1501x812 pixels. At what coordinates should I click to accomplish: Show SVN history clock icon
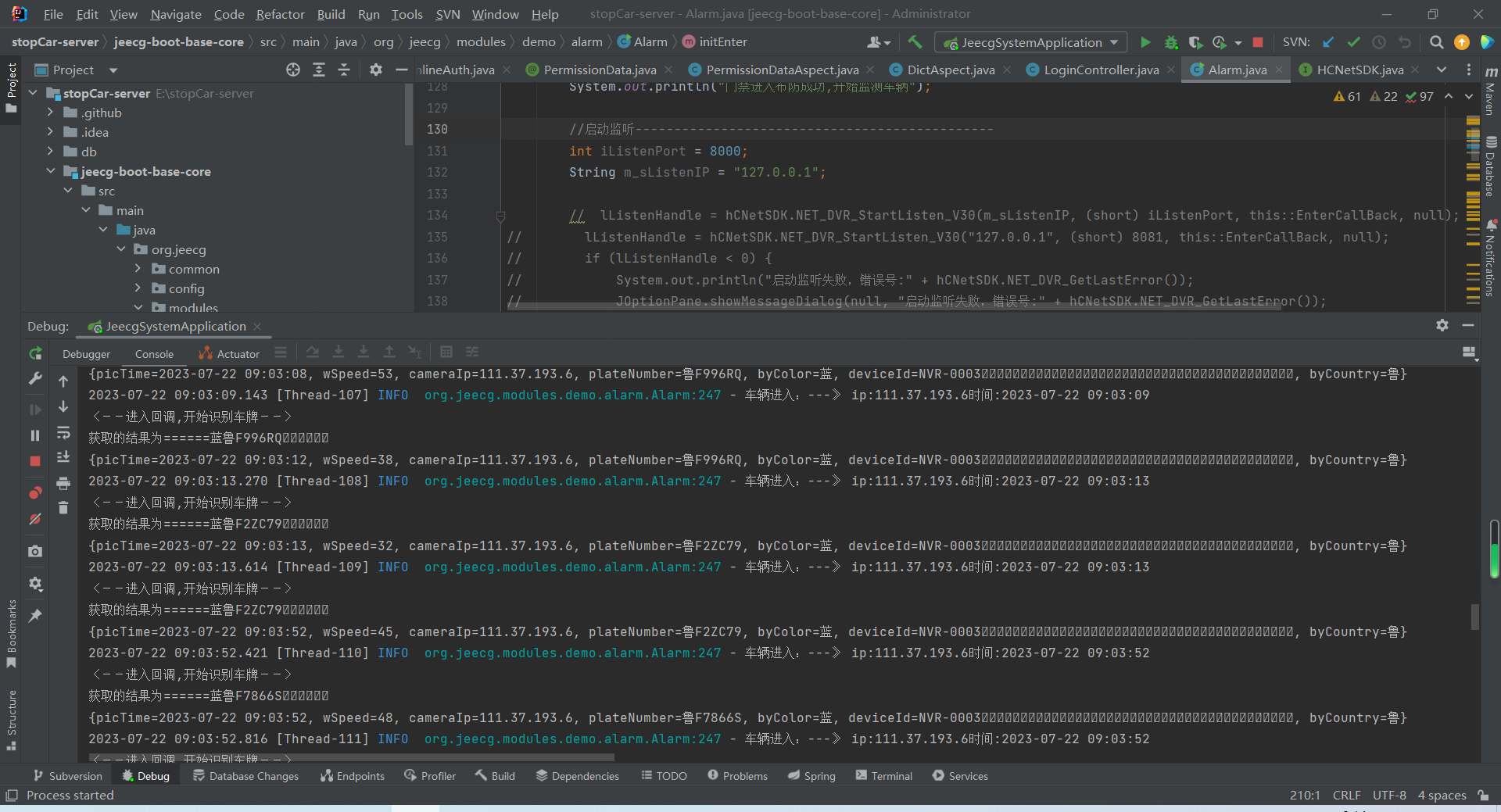click(1379, 42)
